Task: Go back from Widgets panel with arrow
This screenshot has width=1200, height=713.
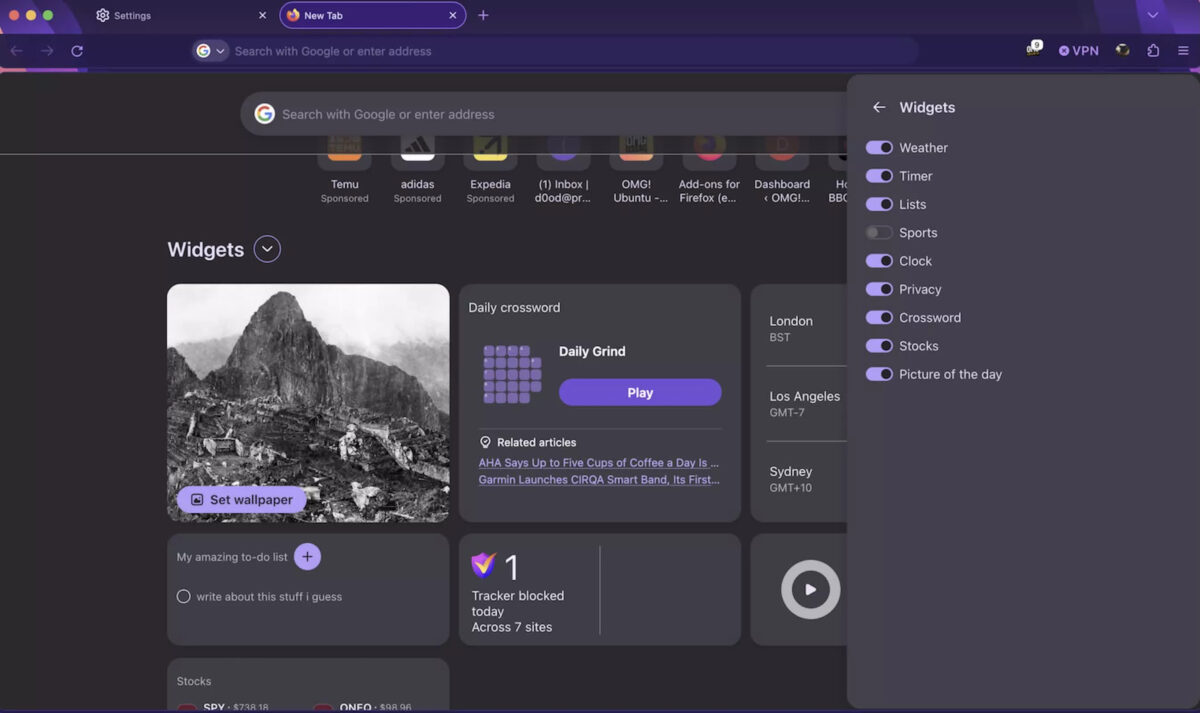Action: tap(879, 107)
